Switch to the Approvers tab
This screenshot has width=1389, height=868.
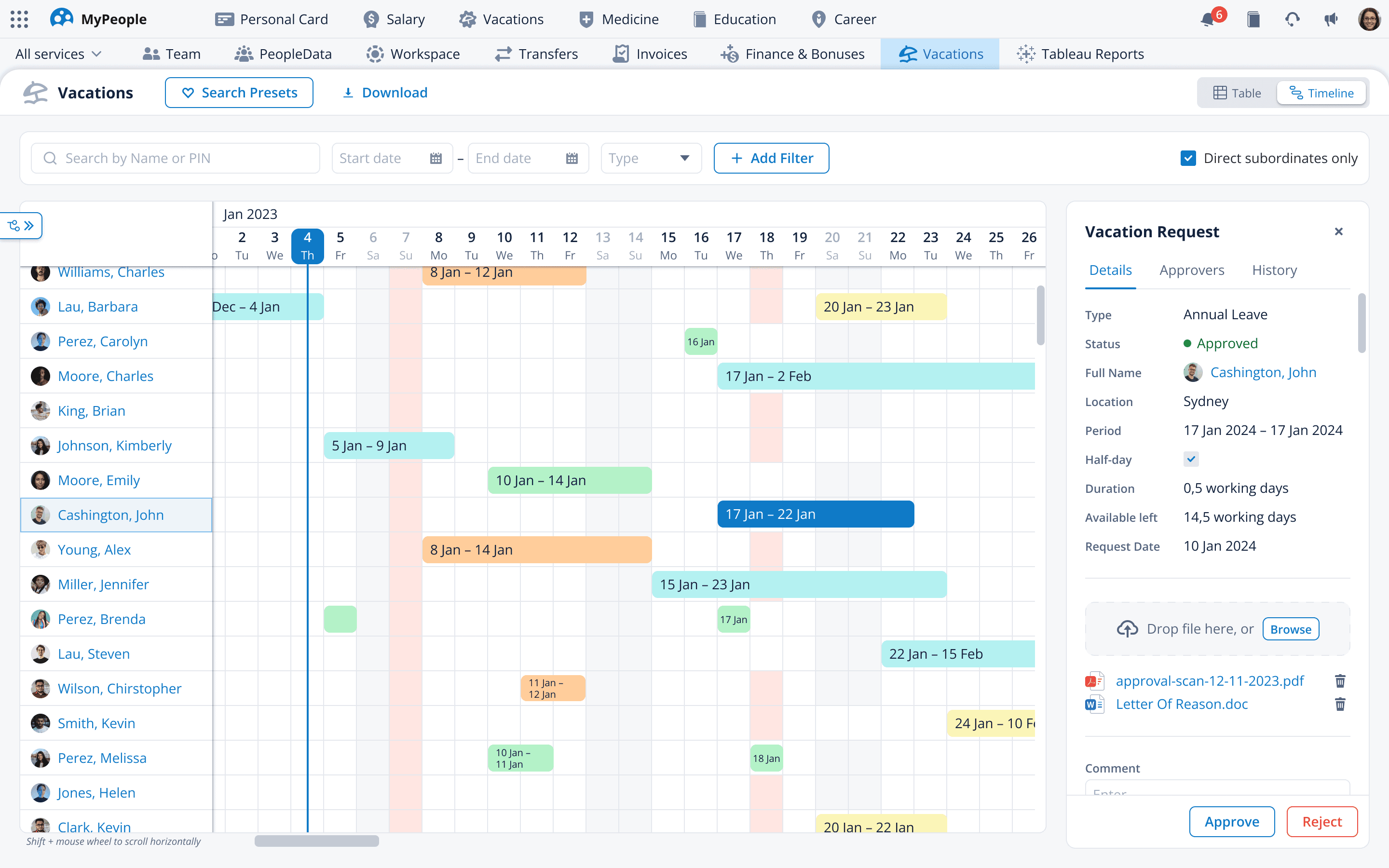(x=1192, y=271)
